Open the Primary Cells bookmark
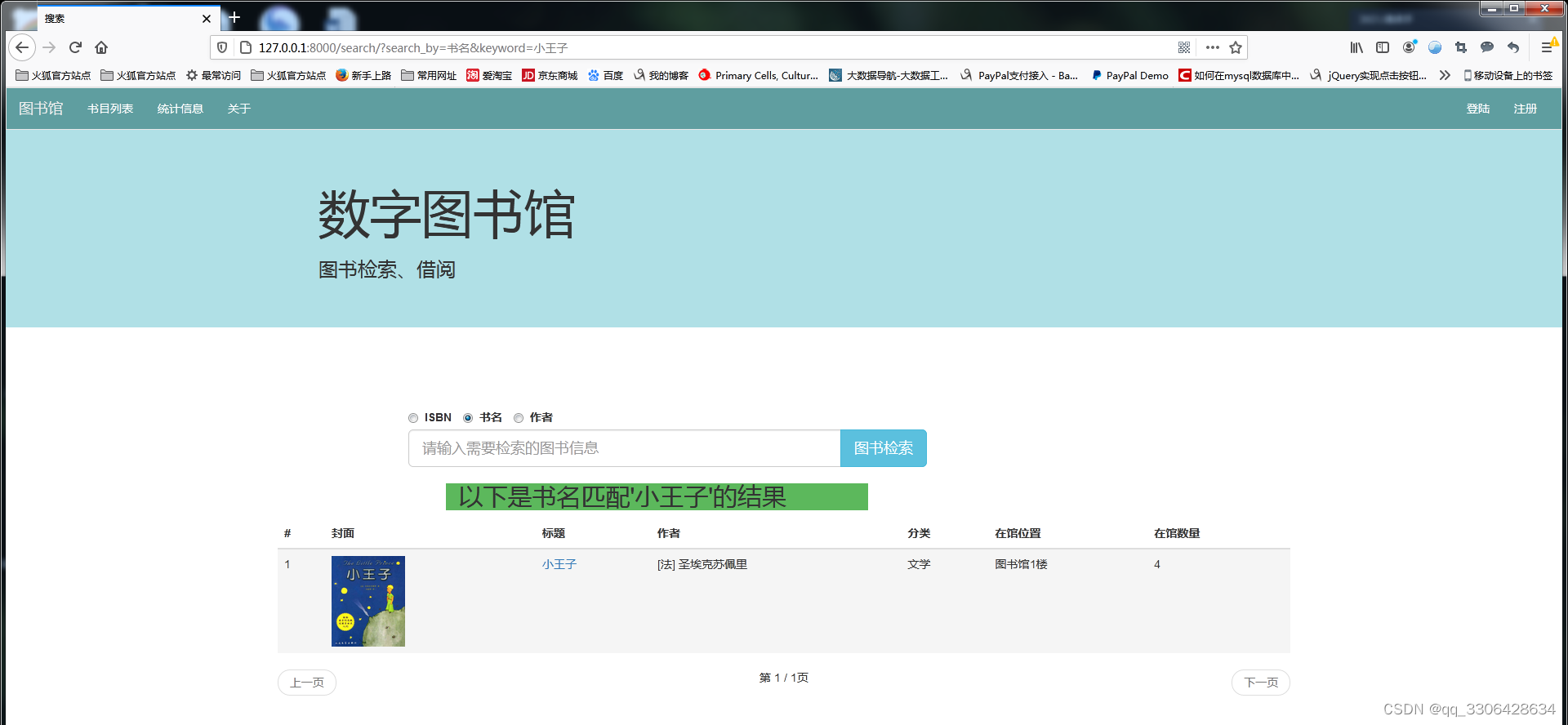This screenshot has width=1568, height=725. point(758,75)
